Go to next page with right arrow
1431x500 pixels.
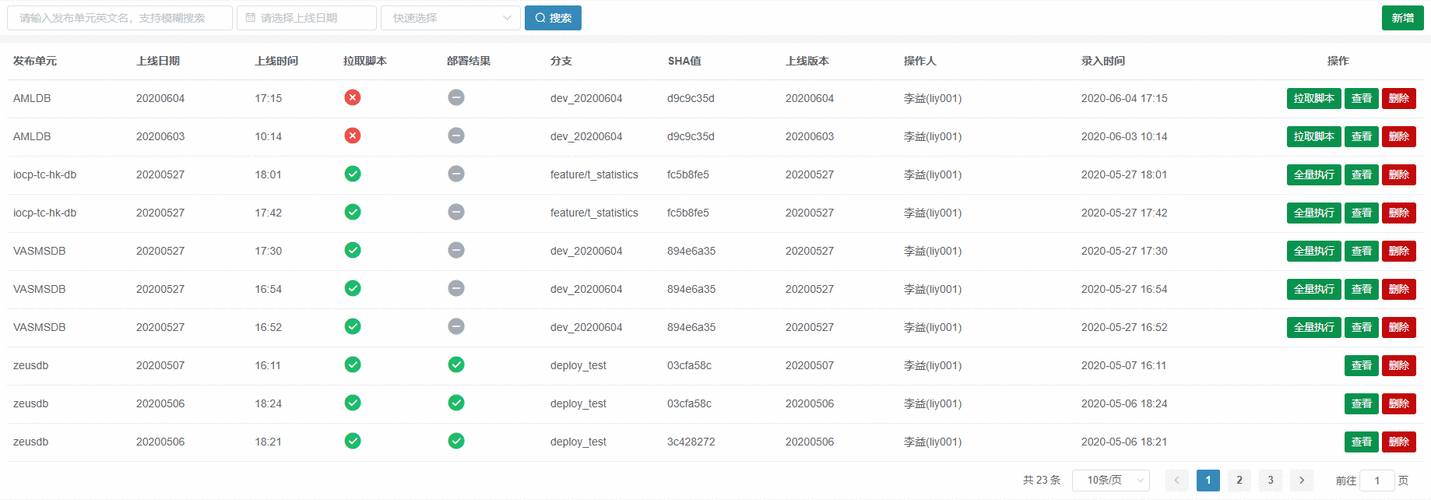[x=1301, y=480]
